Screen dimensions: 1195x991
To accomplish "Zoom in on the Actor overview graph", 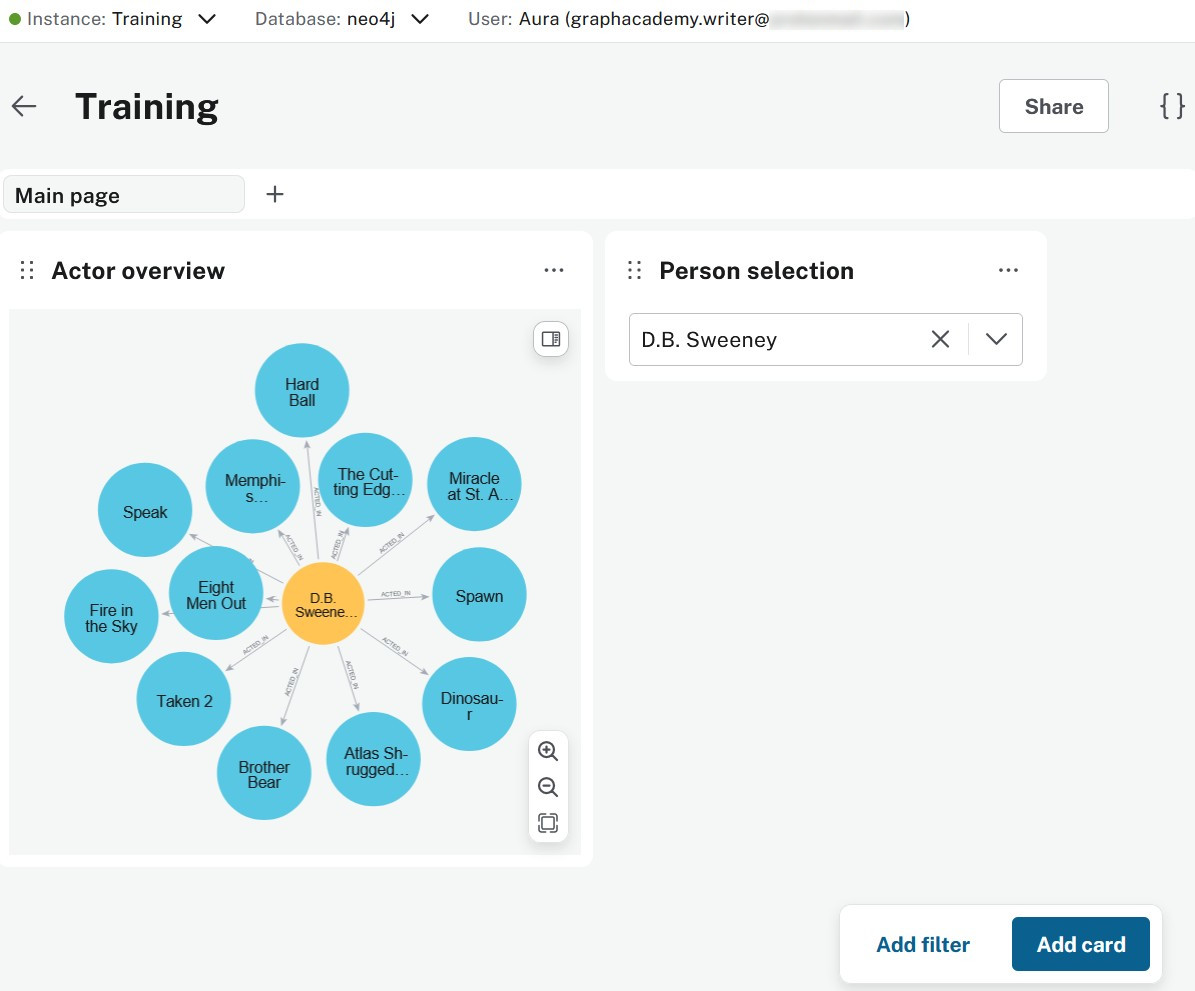I will tap(548, 751).
